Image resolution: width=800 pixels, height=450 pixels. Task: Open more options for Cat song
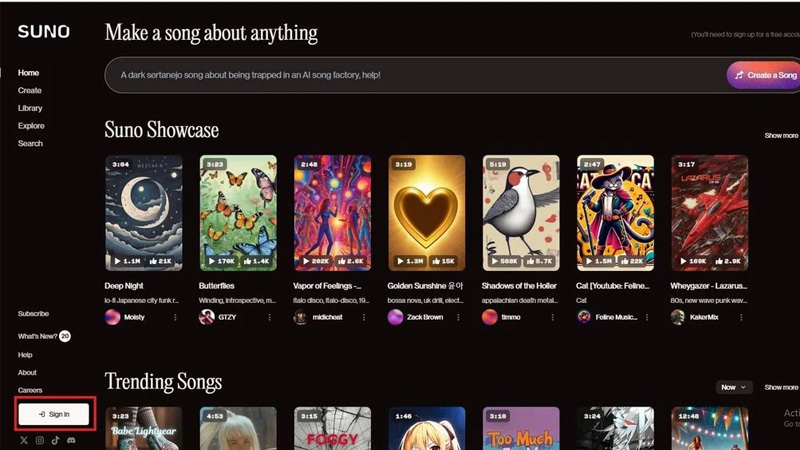(x=647, y=317)
